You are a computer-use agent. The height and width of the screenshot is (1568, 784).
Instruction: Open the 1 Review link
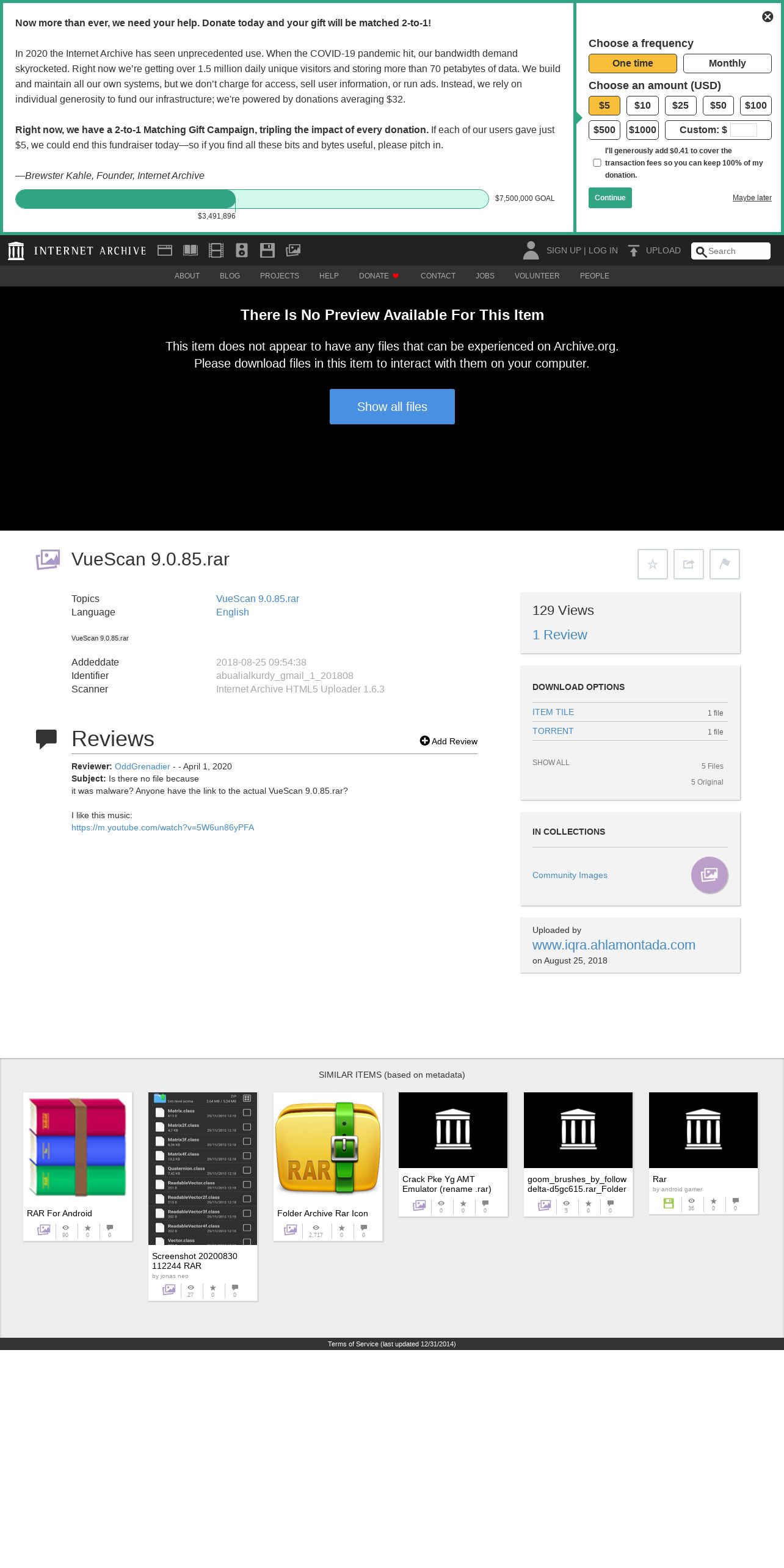coord(559,635)
